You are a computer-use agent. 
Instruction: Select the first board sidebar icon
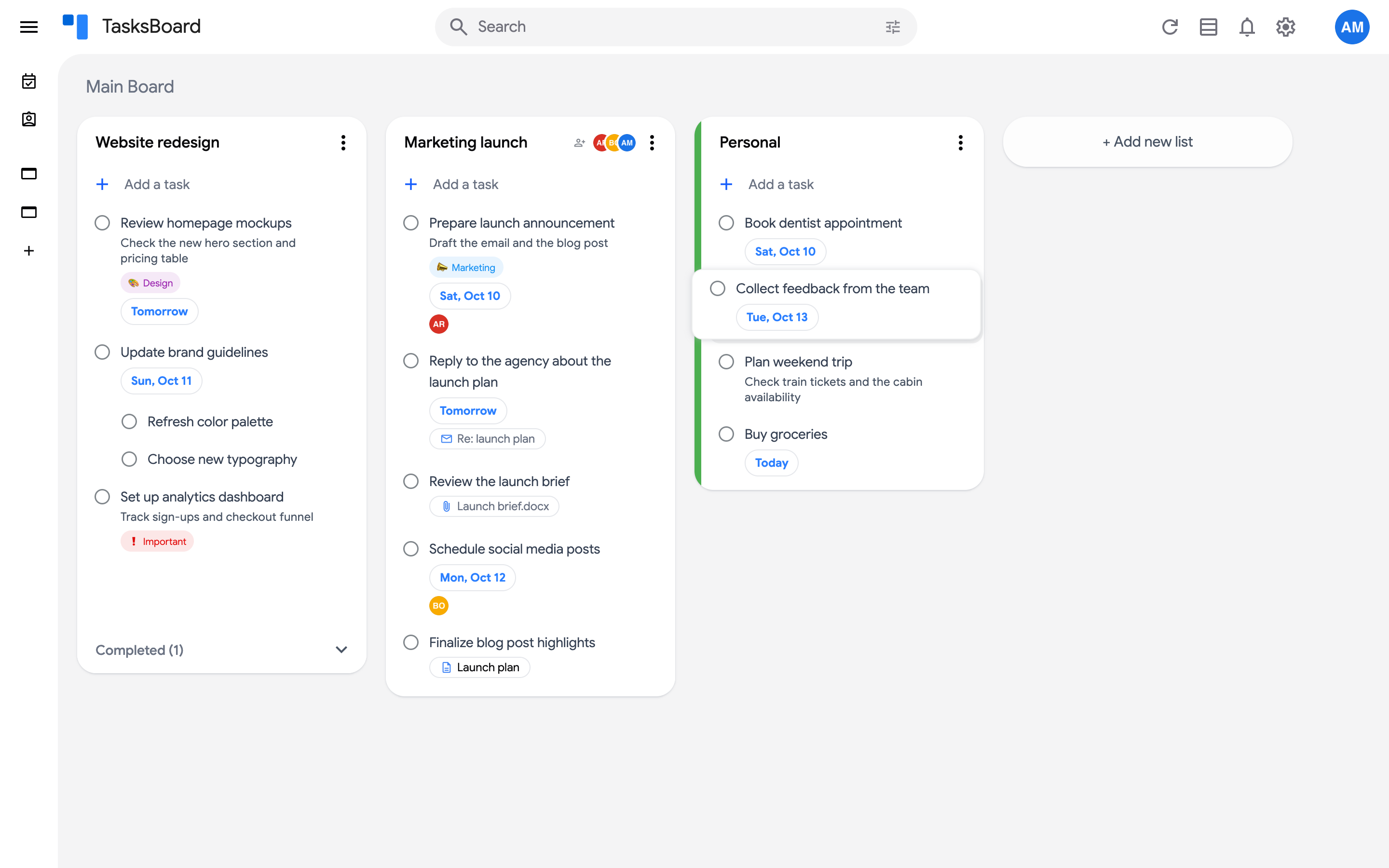(29, 174)
